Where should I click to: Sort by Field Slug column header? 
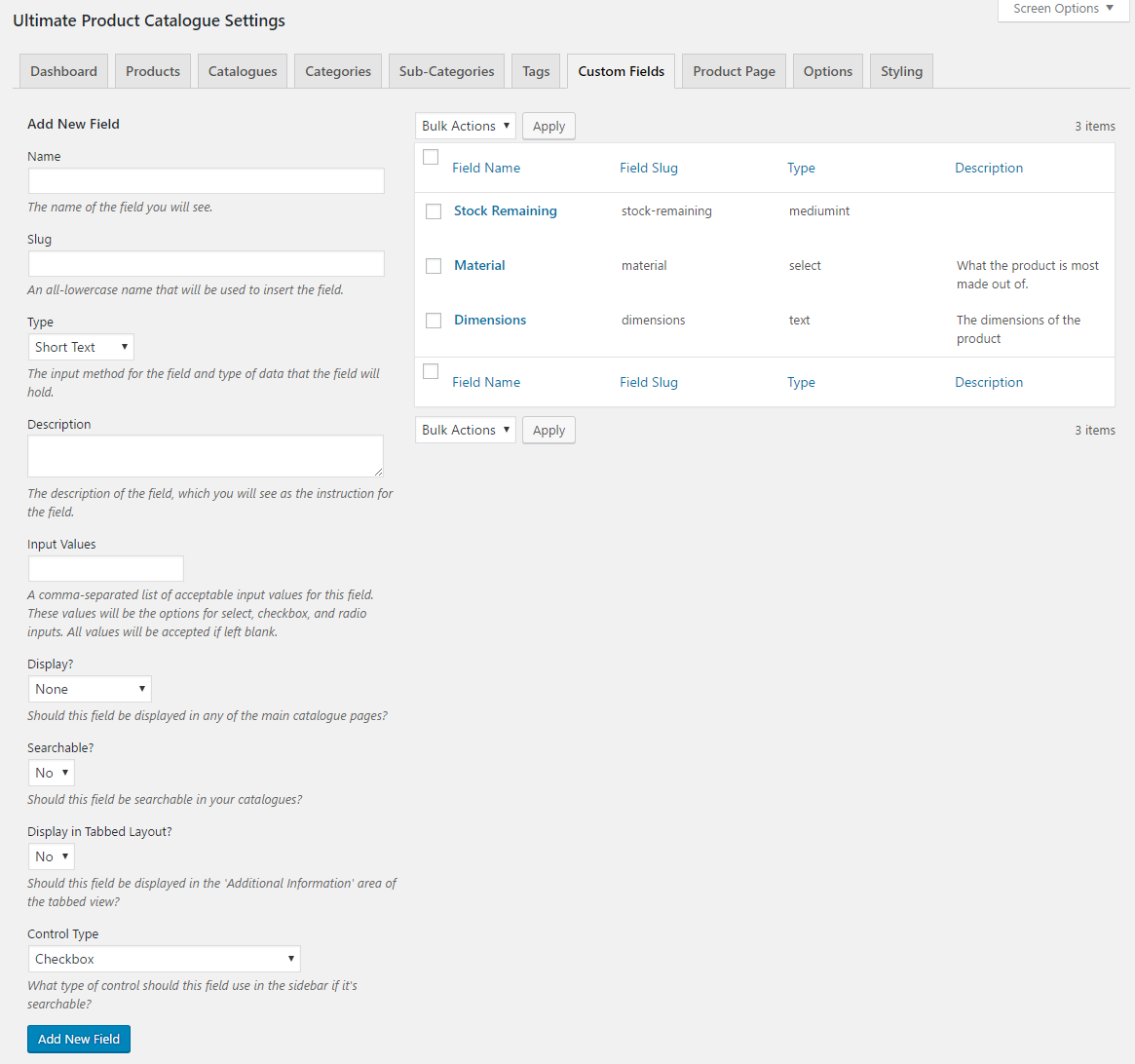(648, 168)
